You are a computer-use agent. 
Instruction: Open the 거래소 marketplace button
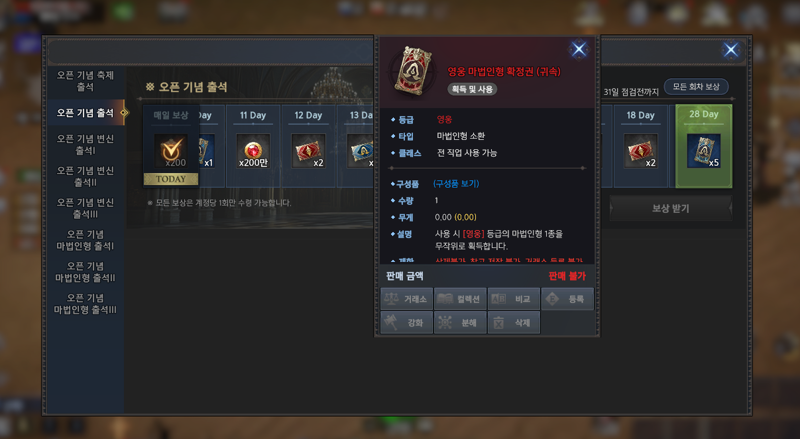[407, 299]
